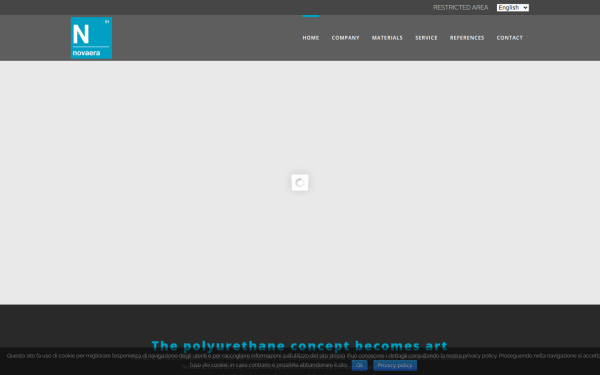This screenshot has height=375, width=600.
Task: Open the Company menu item
Action: click(x=346, y=38)
